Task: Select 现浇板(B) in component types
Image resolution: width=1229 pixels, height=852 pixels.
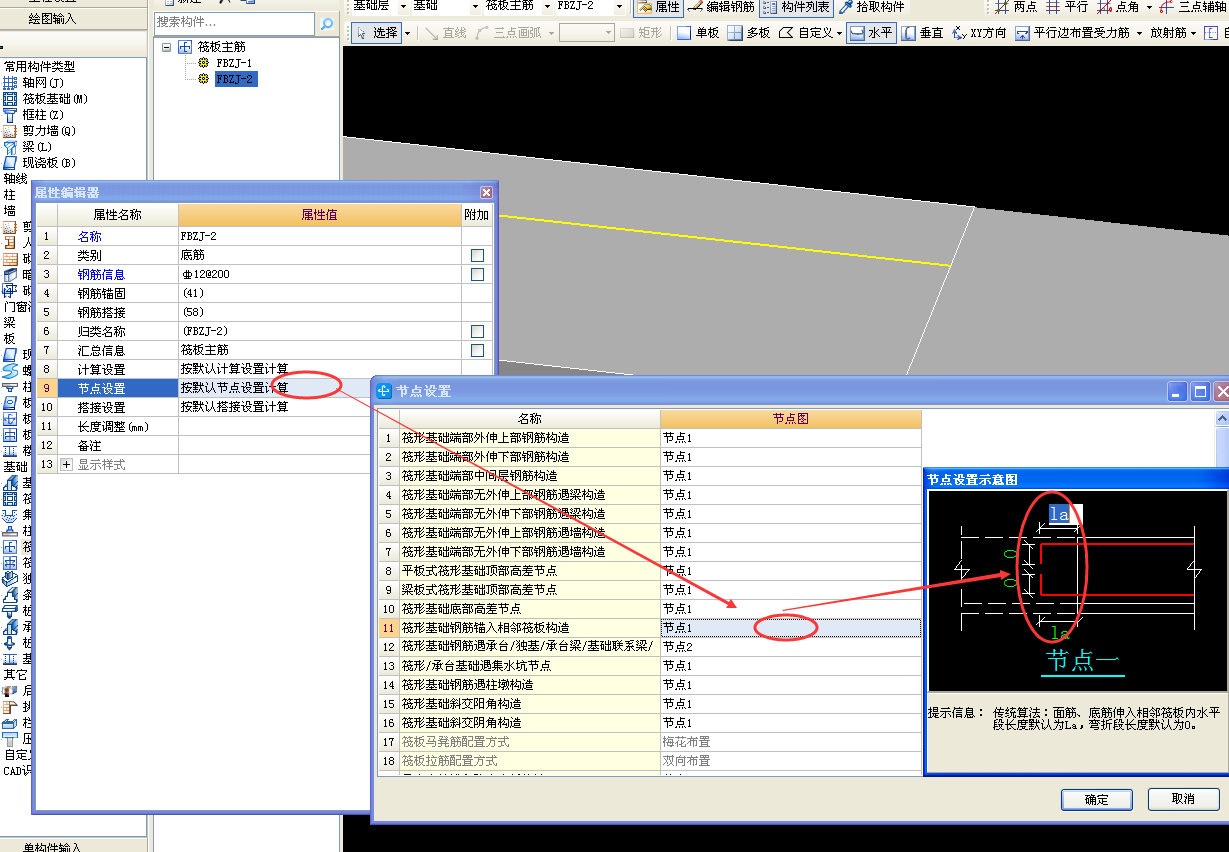Action: [x=40, y=163]
